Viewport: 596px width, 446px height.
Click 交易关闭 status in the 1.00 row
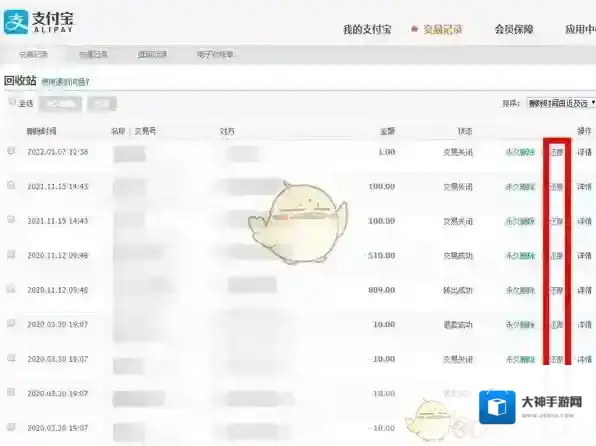point(458,152)
